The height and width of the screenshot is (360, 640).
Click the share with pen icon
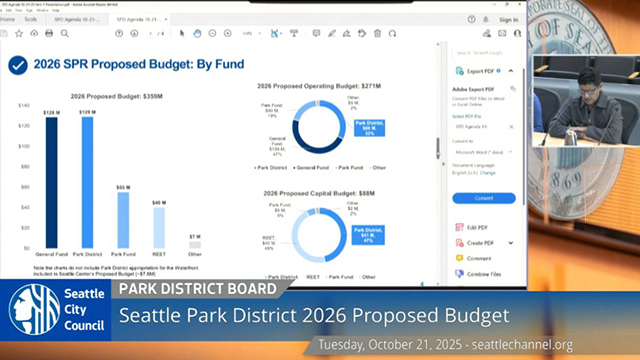(487, 33)
